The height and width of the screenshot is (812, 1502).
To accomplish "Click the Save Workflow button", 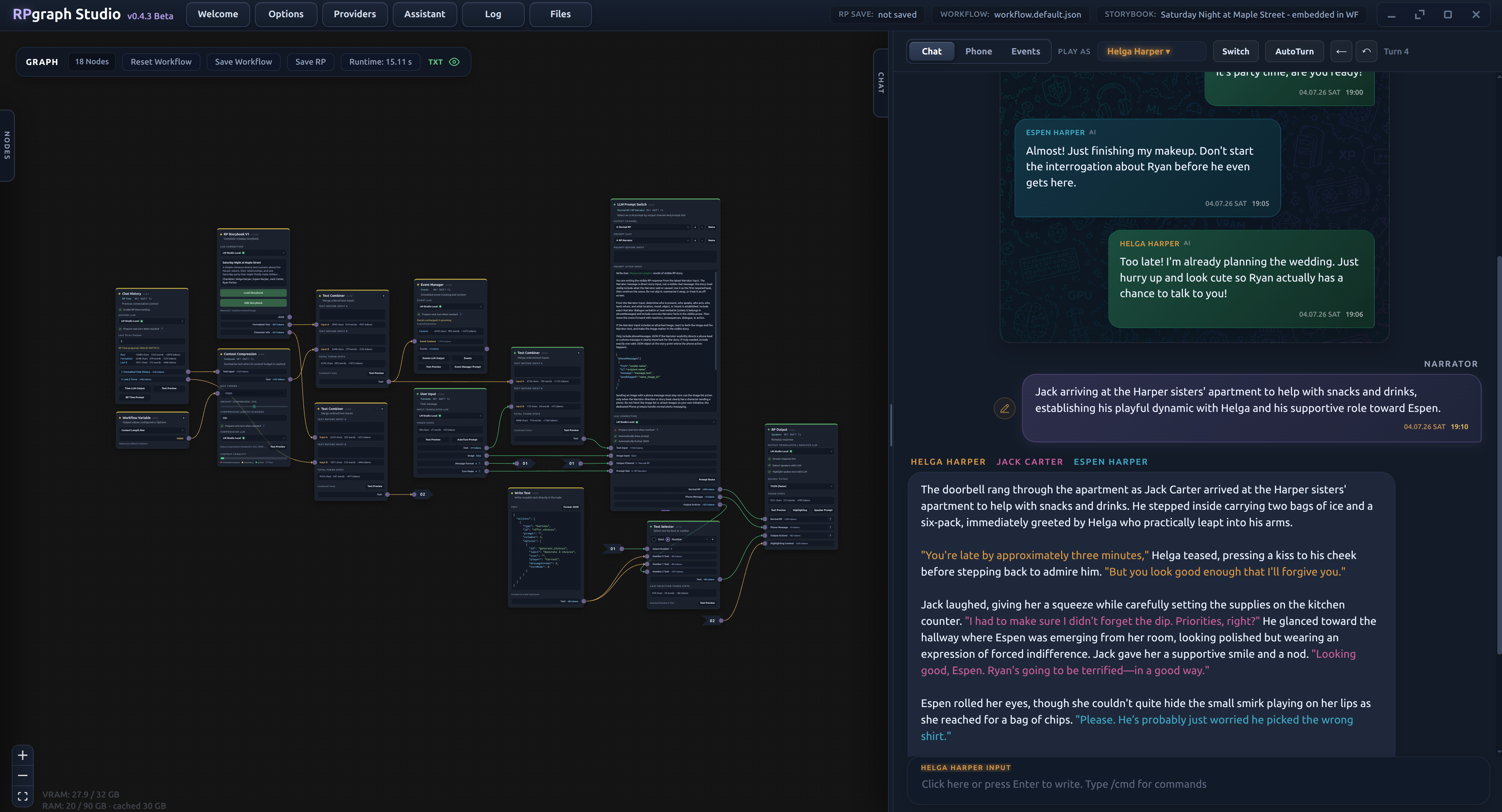I will (243, 62).
